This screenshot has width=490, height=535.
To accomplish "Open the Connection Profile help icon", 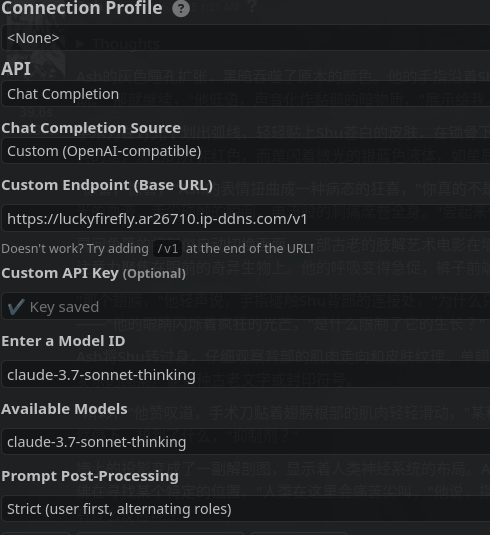I will [181, 8].
